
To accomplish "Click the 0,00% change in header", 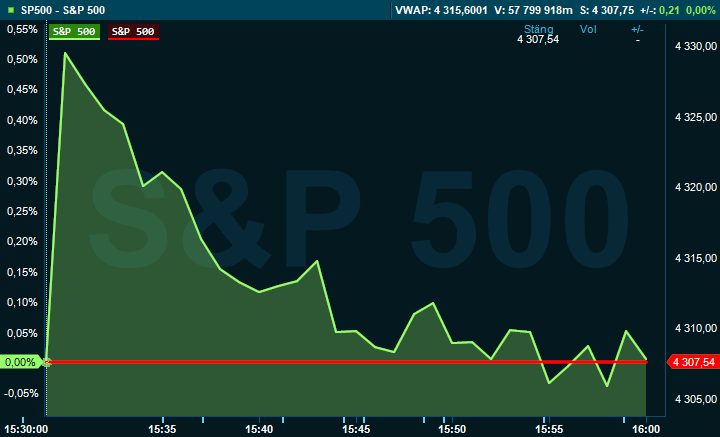I will tap(701, 10).
